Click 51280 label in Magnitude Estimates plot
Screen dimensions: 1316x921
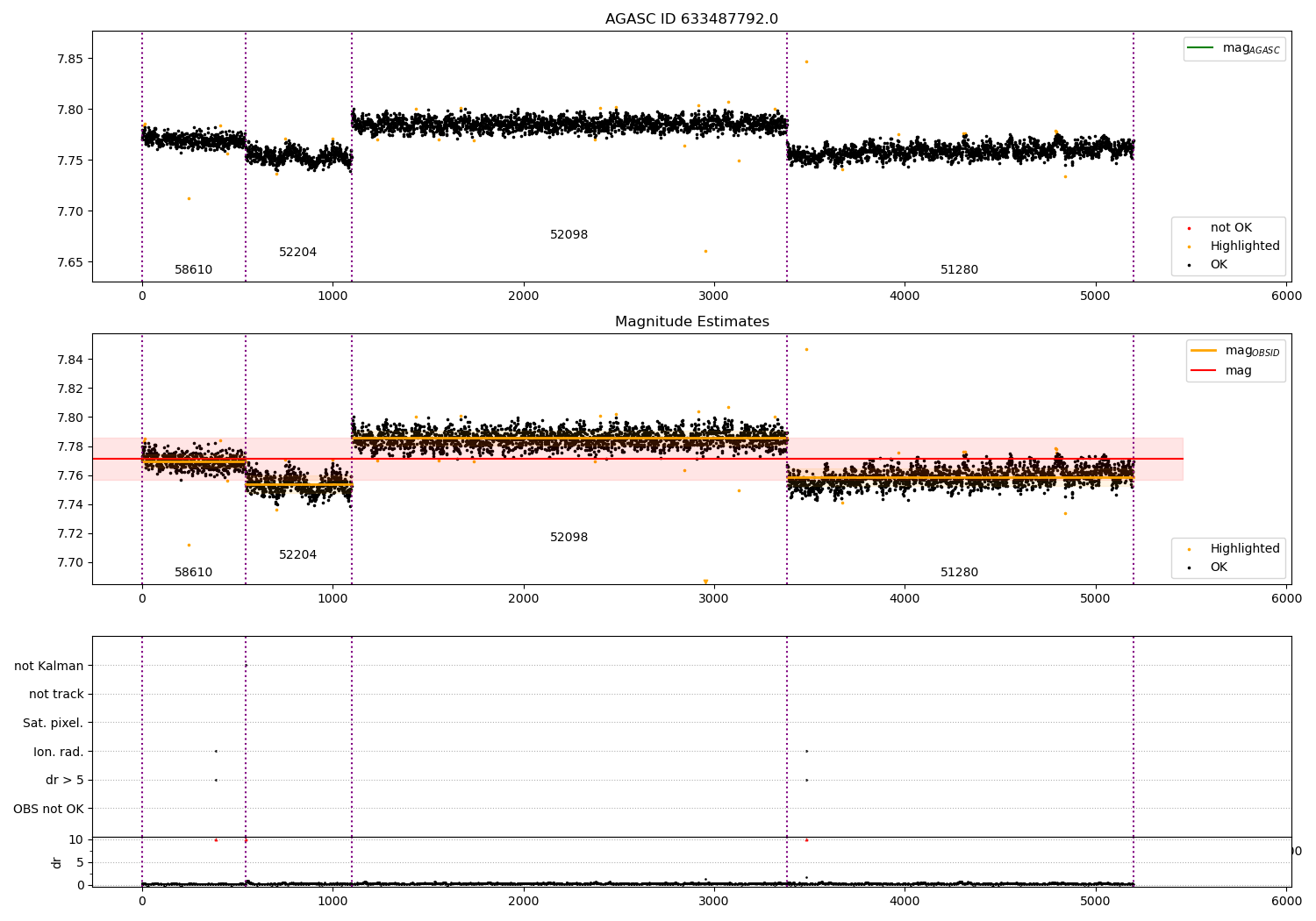959,573
